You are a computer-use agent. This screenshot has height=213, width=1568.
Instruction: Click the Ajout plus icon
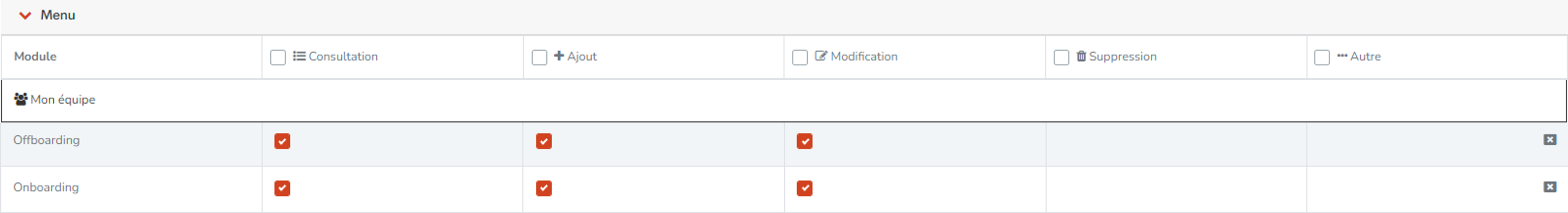tap(559, 56)
